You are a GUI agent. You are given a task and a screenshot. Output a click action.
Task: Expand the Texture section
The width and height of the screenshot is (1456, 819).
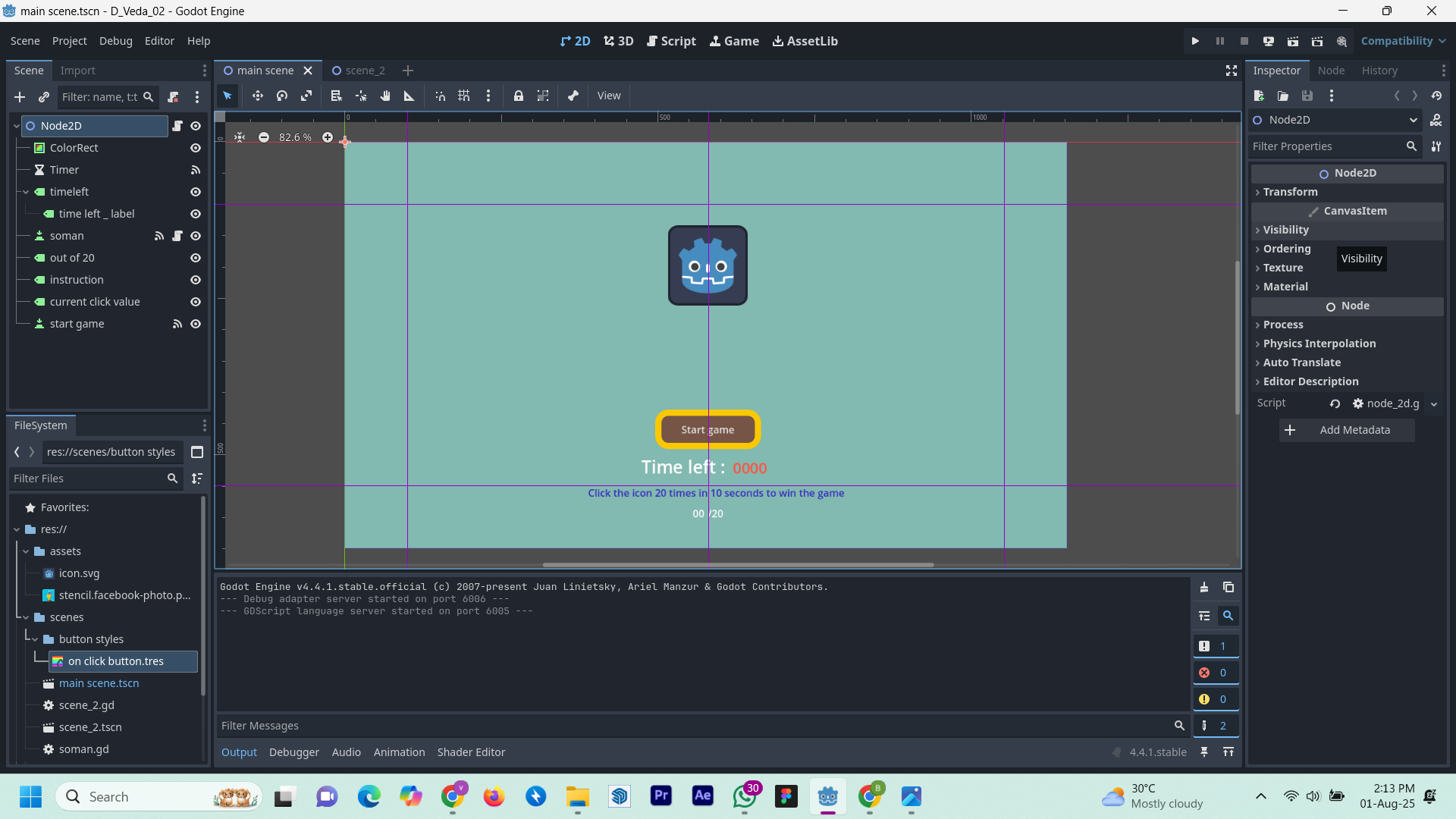(1347, 268)
